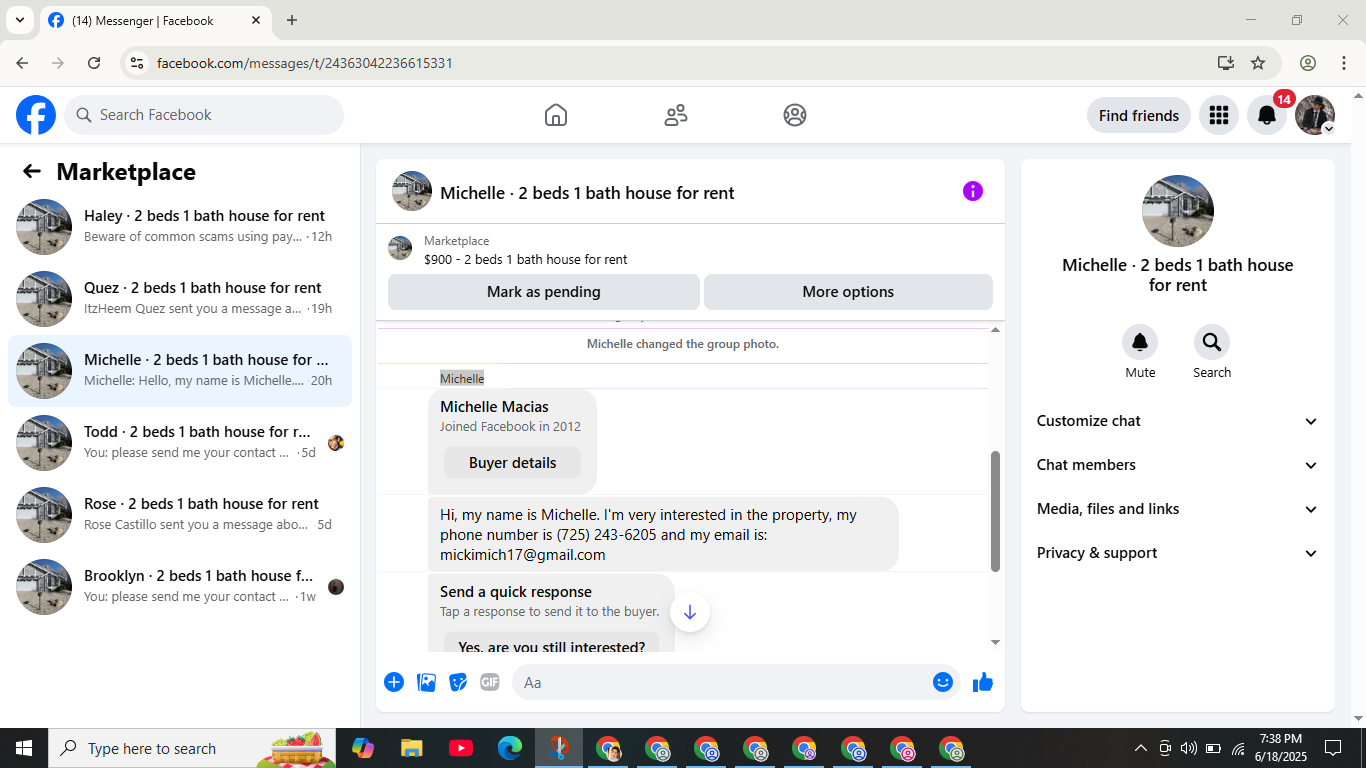Click the back arrow beside Marketplace
Screen dimensions: 1366x768
point(32,171)
